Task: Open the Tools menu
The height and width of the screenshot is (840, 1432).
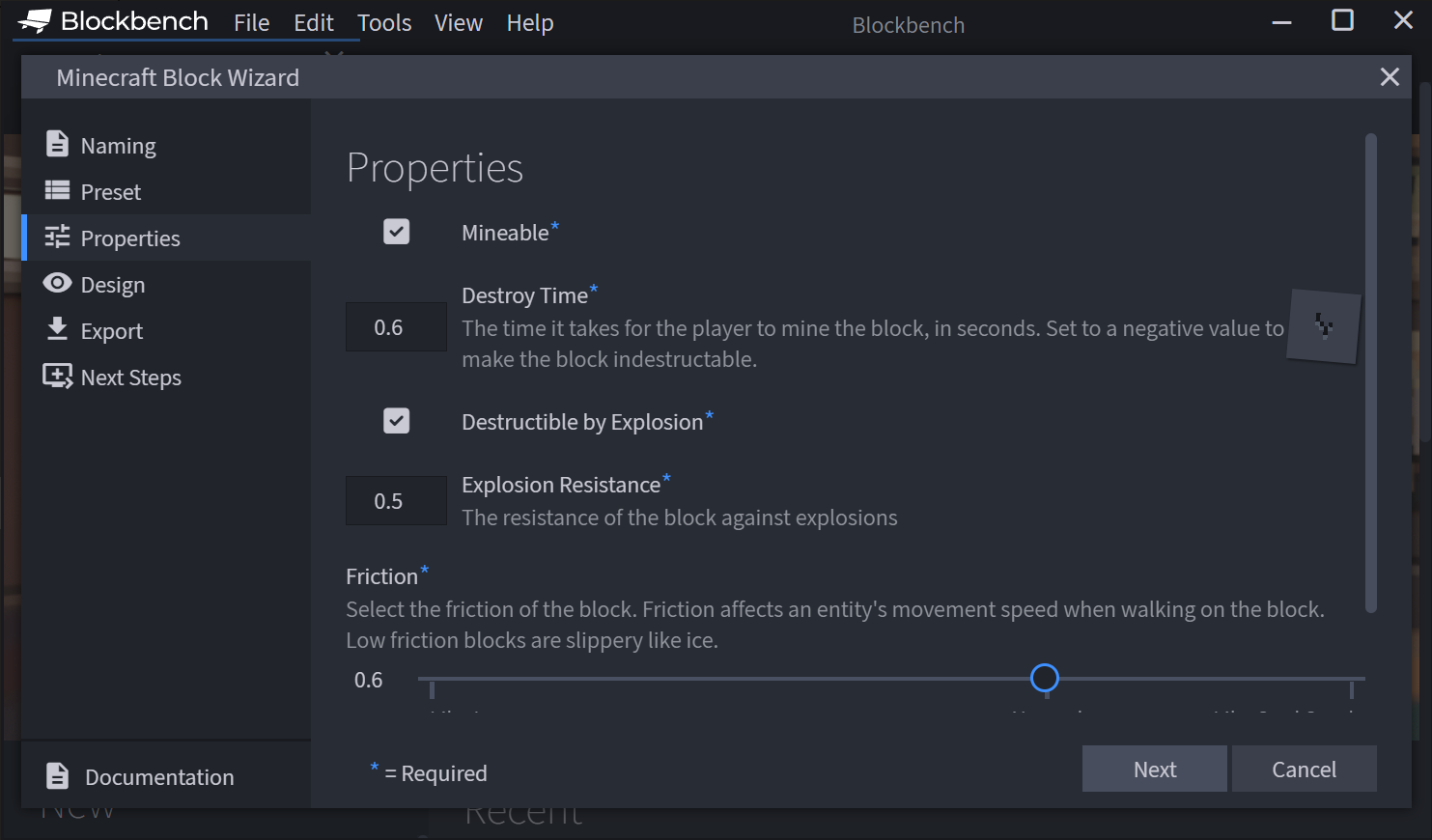Action: pyautogui.click(x=384, y=23)
